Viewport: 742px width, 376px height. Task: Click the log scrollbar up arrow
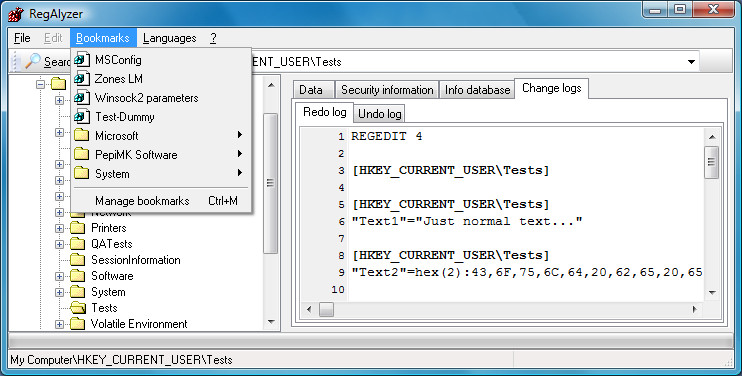712,137
